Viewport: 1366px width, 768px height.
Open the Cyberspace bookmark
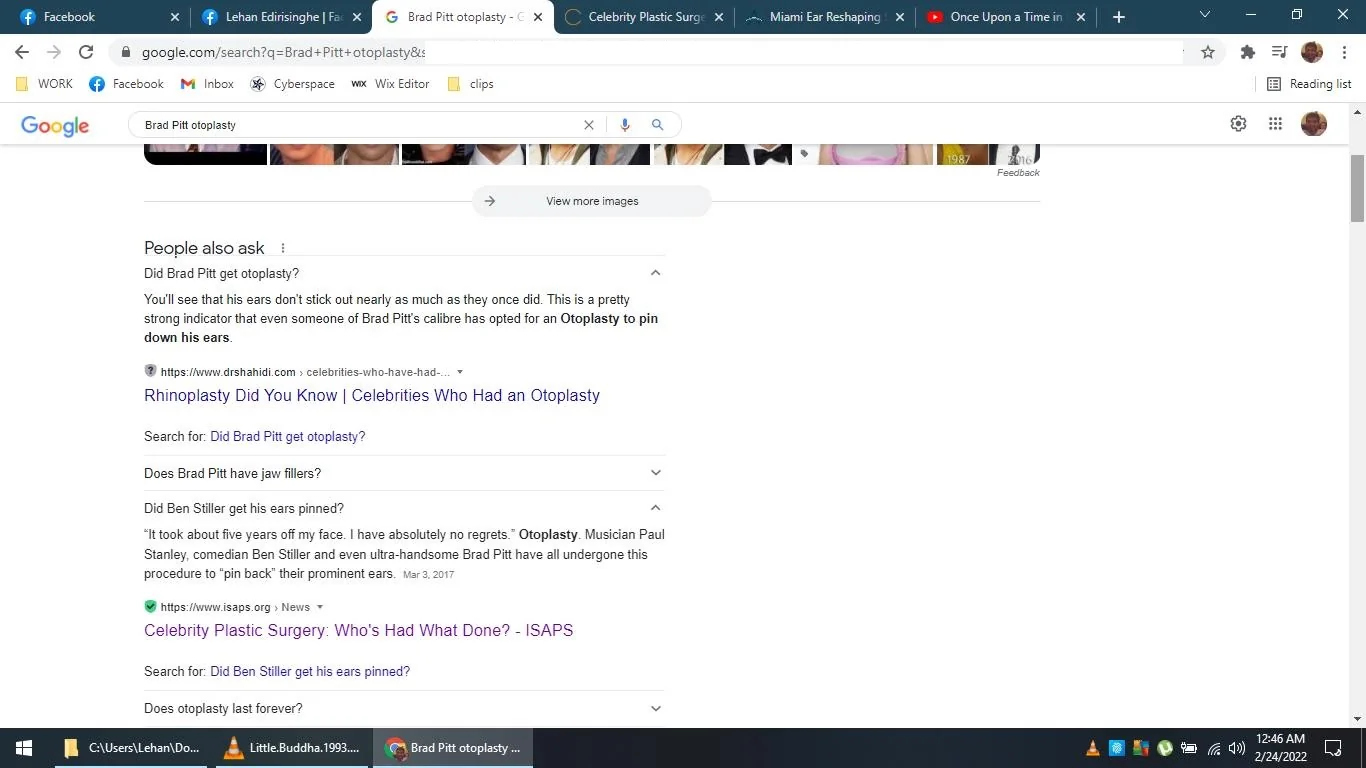292,84
